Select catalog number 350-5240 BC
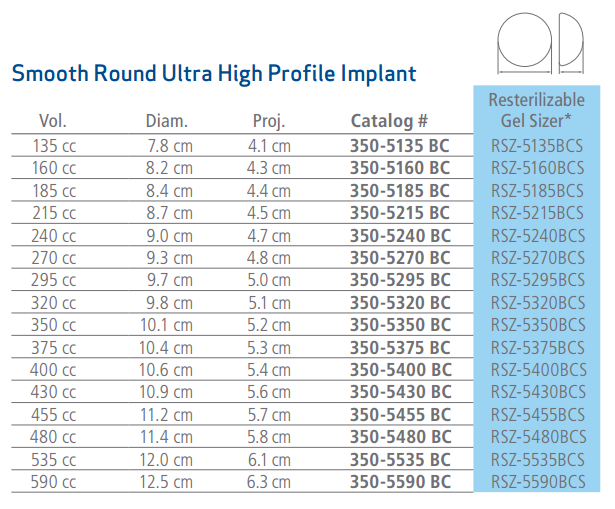This screenshot has width=615, height=509. click(x=399, y=235)
